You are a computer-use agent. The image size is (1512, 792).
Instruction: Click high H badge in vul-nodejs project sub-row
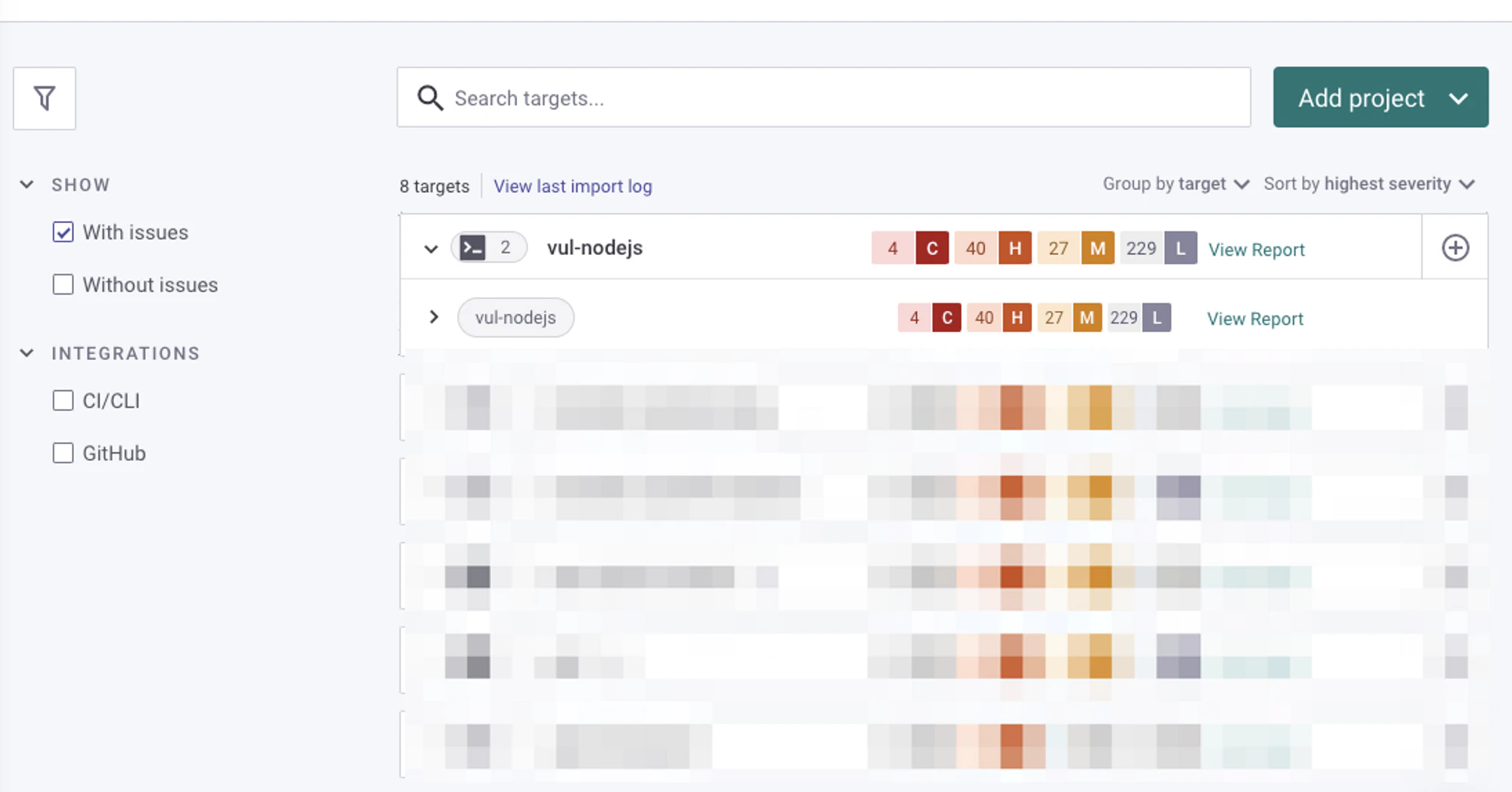tap(1018, 318)
